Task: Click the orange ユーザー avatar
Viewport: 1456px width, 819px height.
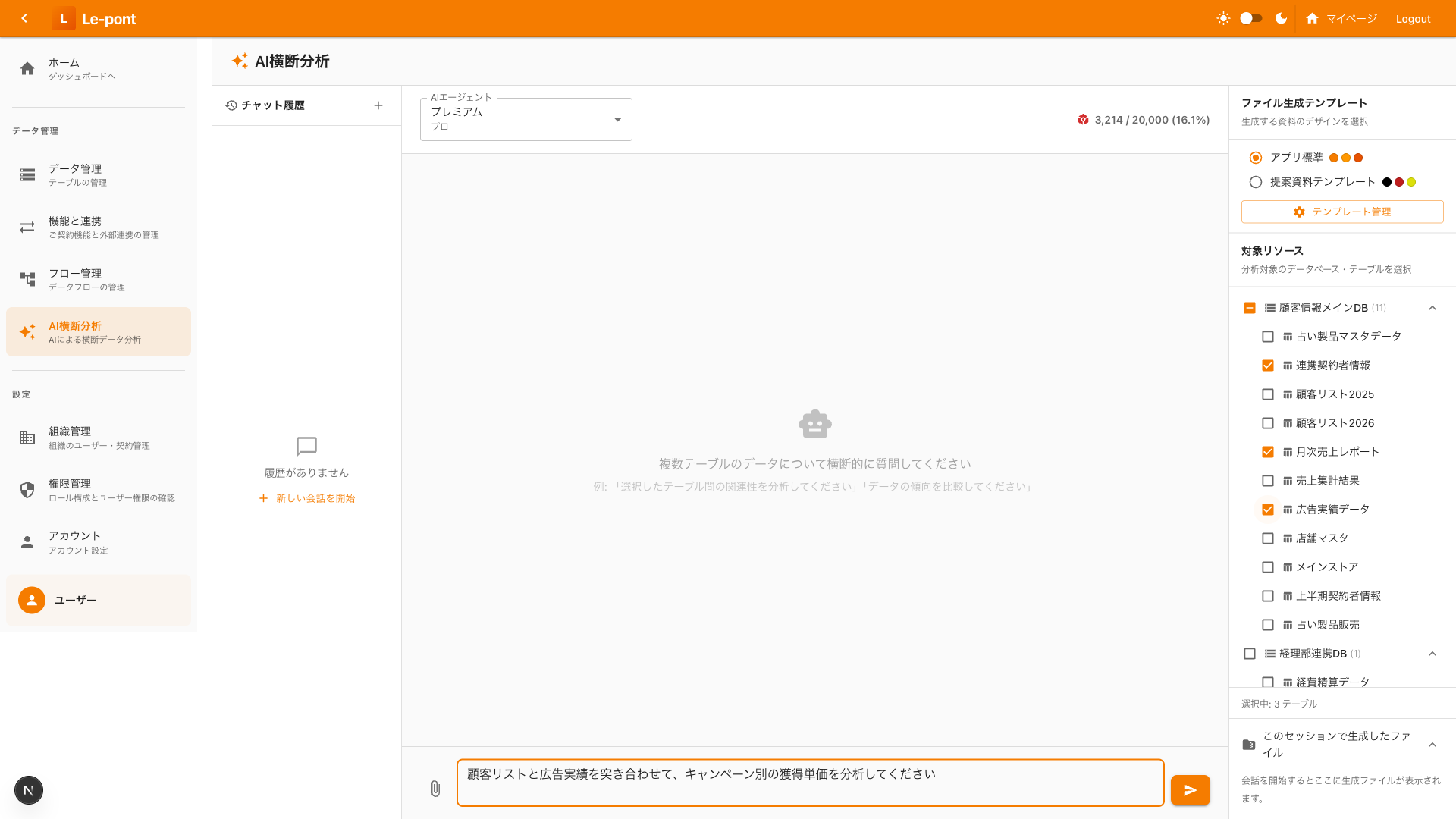Action: [x=32, y=600]
